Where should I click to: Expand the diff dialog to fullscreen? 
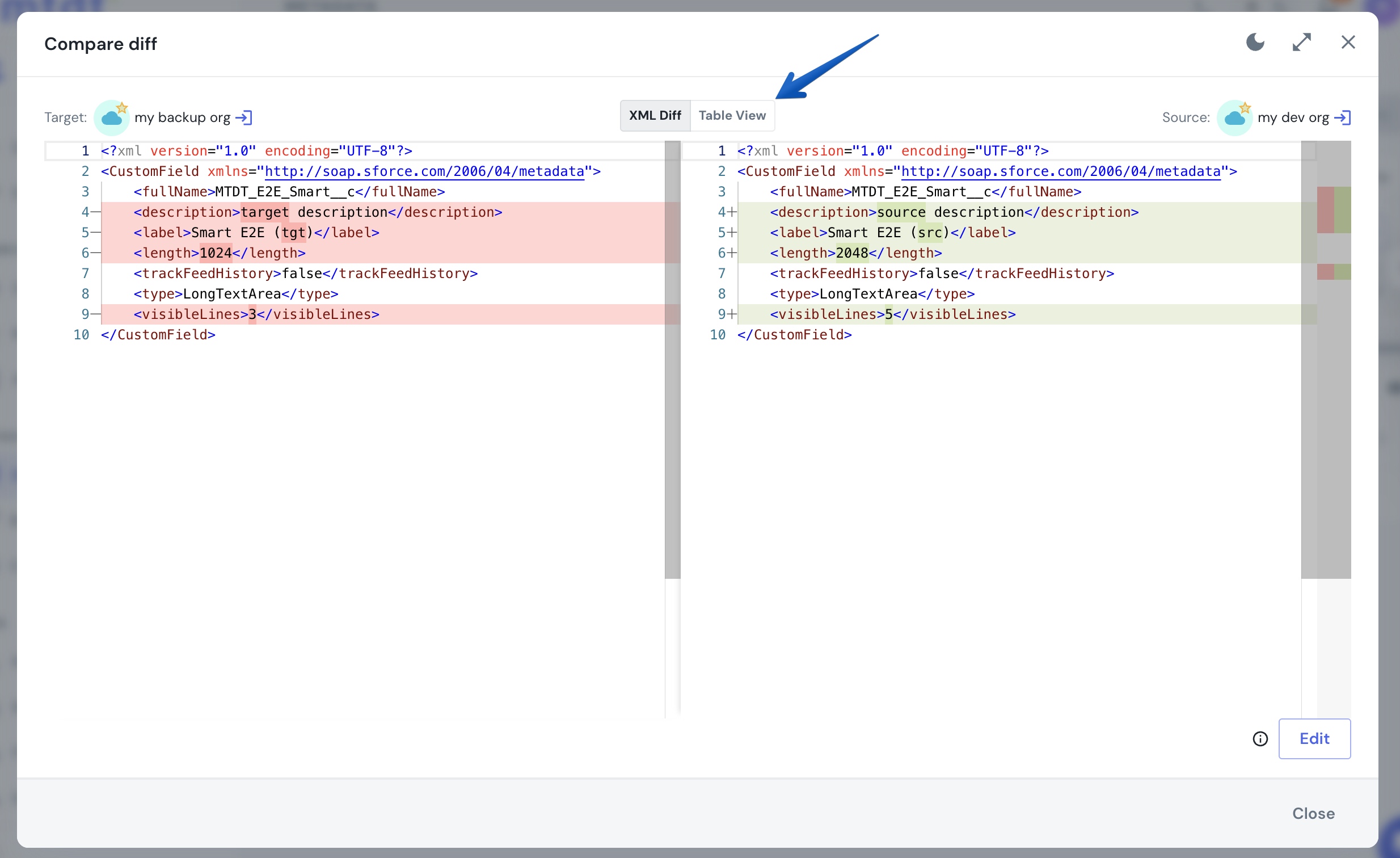(x=1302, y=43)
